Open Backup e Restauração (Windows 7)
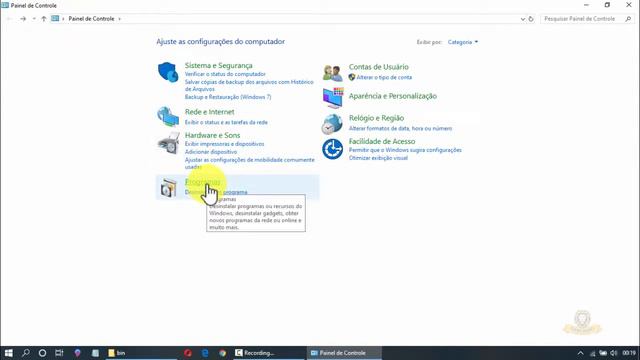640x360 pixels. pyautogui.click(x=228, y=97)
